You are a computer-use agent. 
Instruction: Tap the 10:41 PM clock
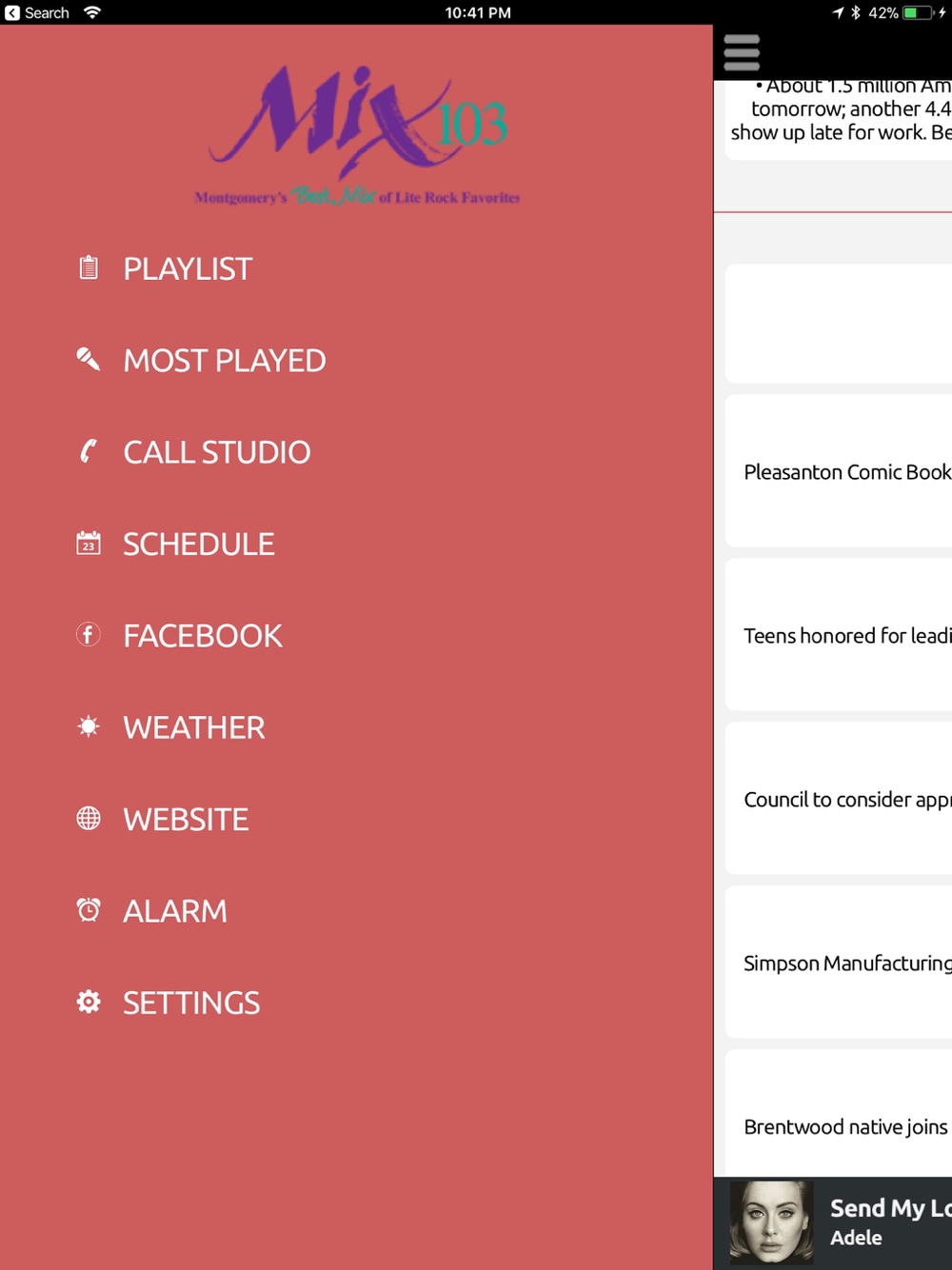pyautogui.click(x=478, y=12)
